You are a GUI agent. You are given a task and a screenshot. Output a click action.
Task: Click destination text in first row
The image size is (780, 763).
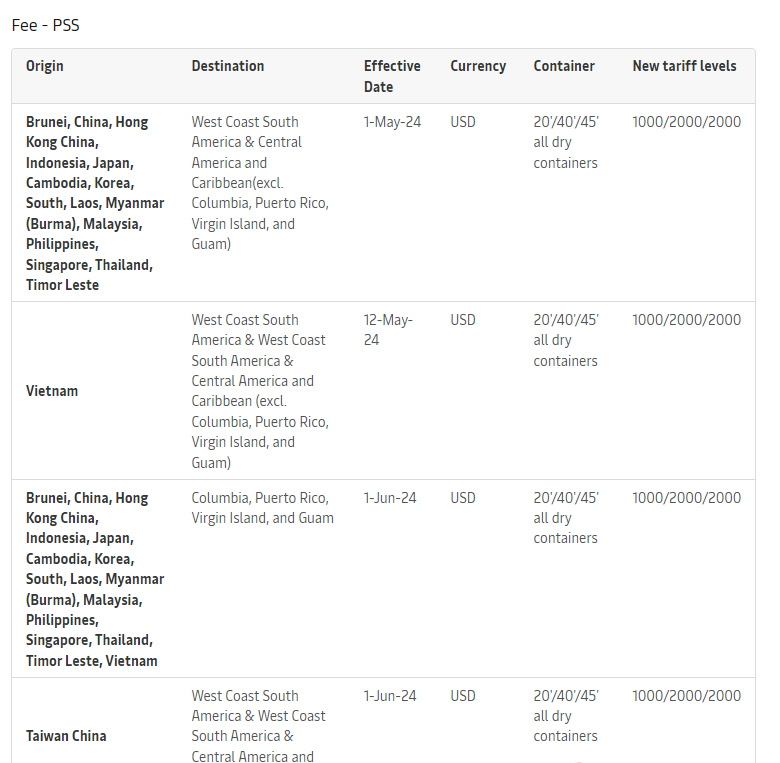260,183
